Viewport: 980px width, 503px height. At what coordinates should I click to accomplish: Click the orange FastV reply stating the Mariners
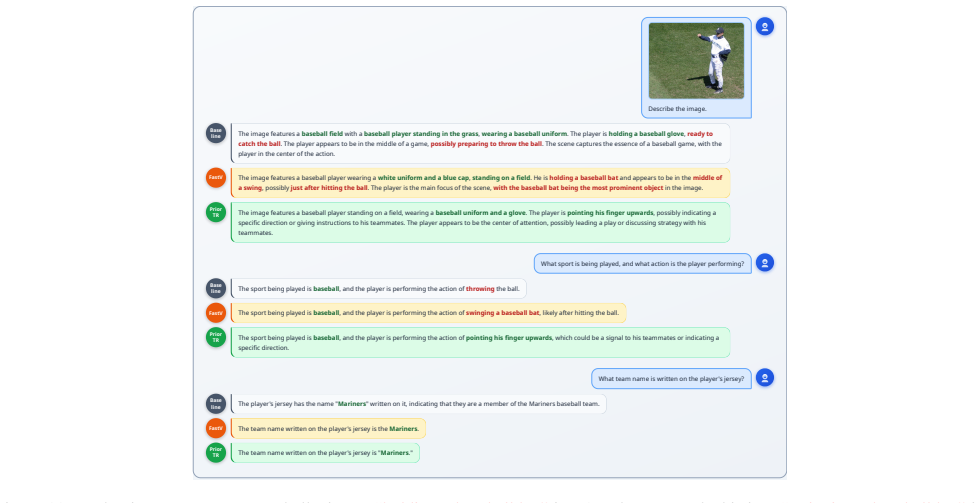point(328,429)
